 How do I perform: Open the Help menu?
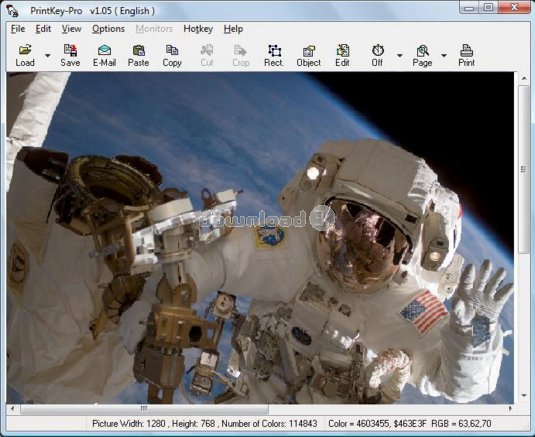click(233, 29)
